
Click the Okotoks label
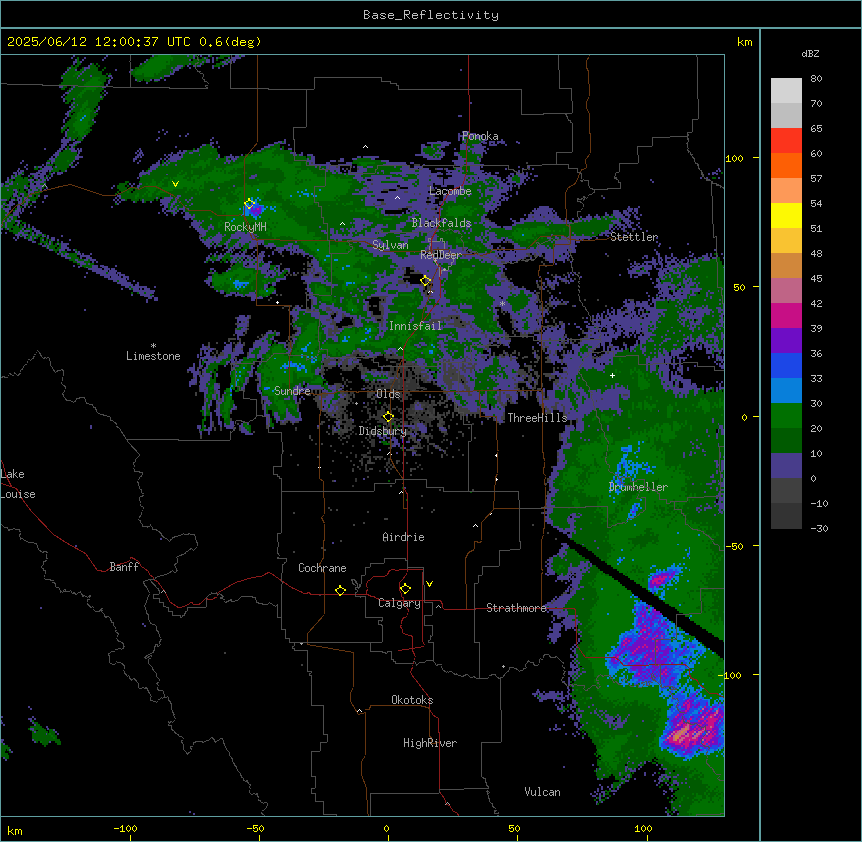[x=412, y=700]
